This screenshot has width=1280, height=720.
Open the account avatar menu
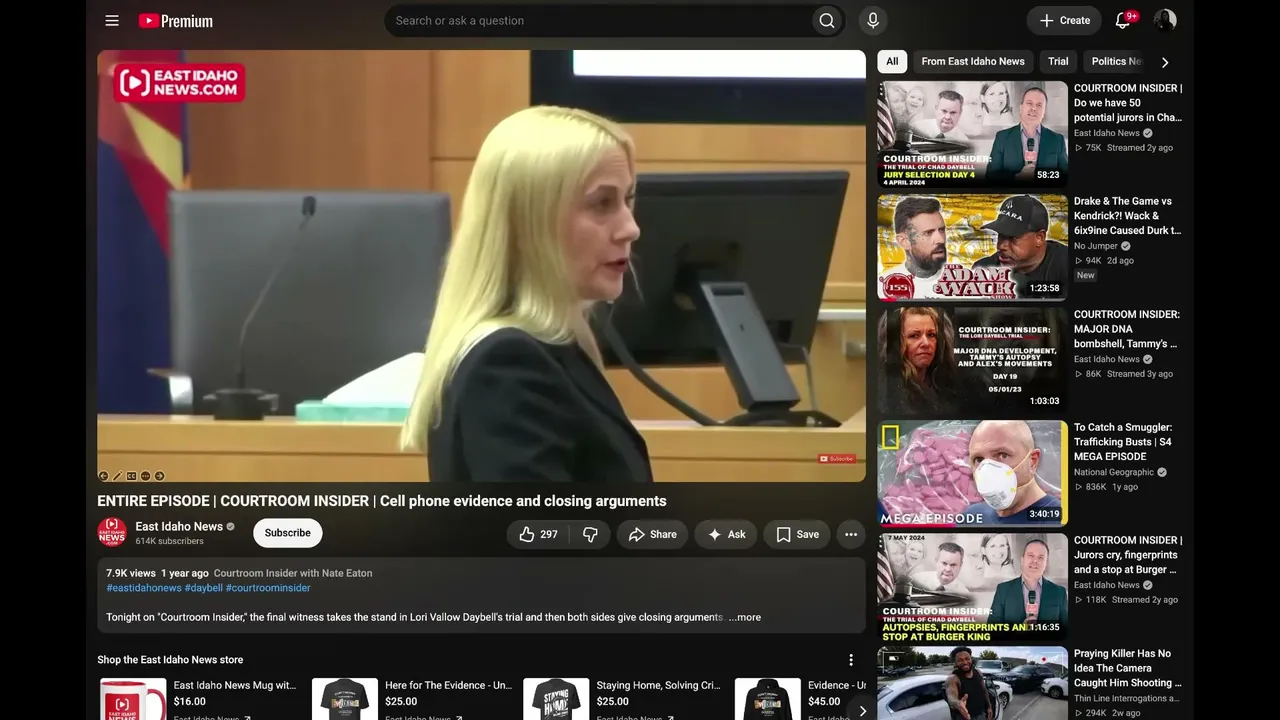(1165, 20)
